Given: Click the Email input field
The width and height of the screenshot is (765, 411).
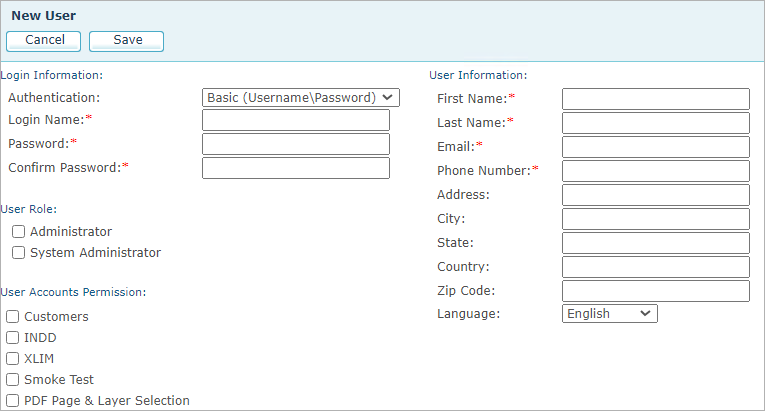Looking at the screenshot, I should pyautogui.click(x=656, y=147).
